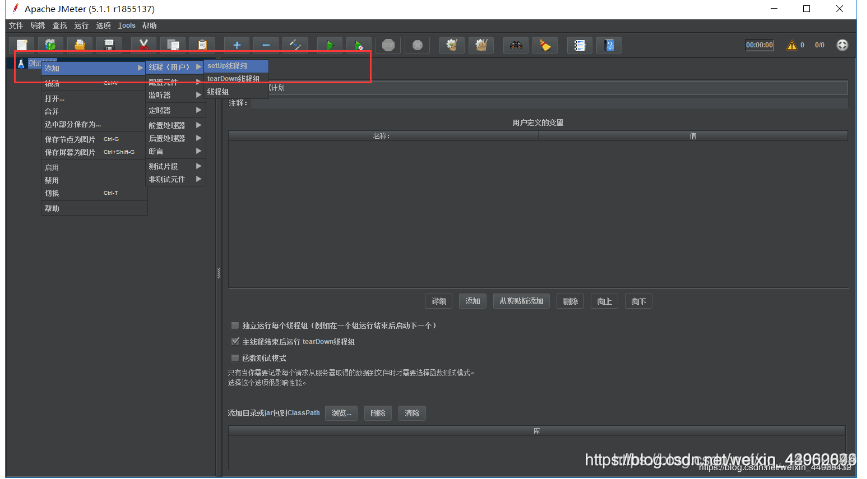Click 添加 button below variables table

click(x=473, y=301)
